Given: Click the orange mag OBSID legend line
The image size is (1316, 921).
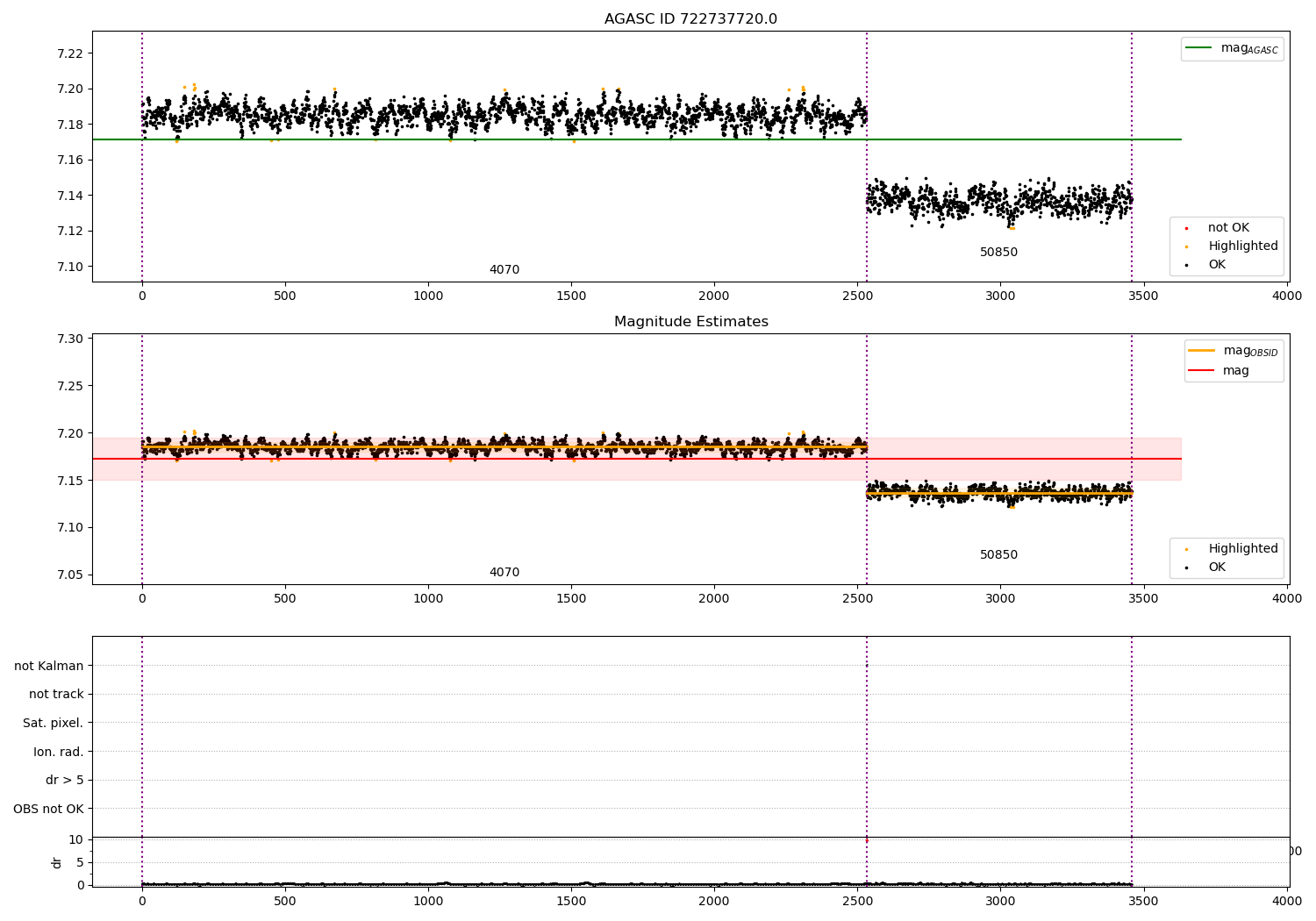Looking at the screenshot, I should point(1201,351).
